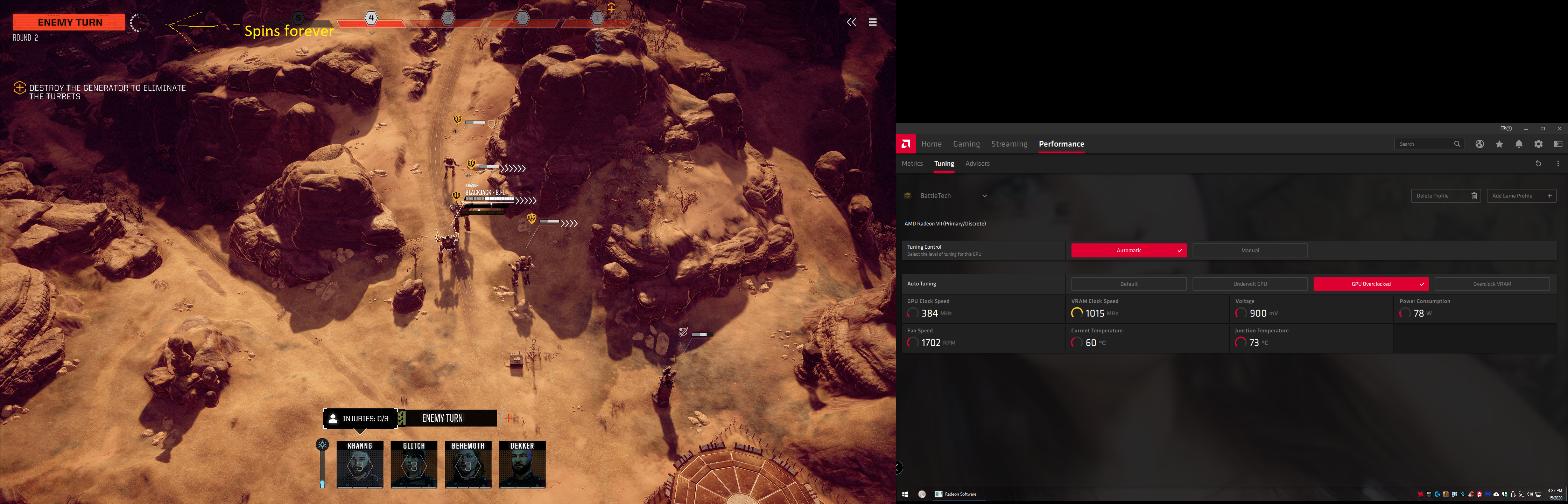Image resolution: width=1568 pixels, height=504 pixels.
Task: Open the web browser globe icon
Action: 1480,144
